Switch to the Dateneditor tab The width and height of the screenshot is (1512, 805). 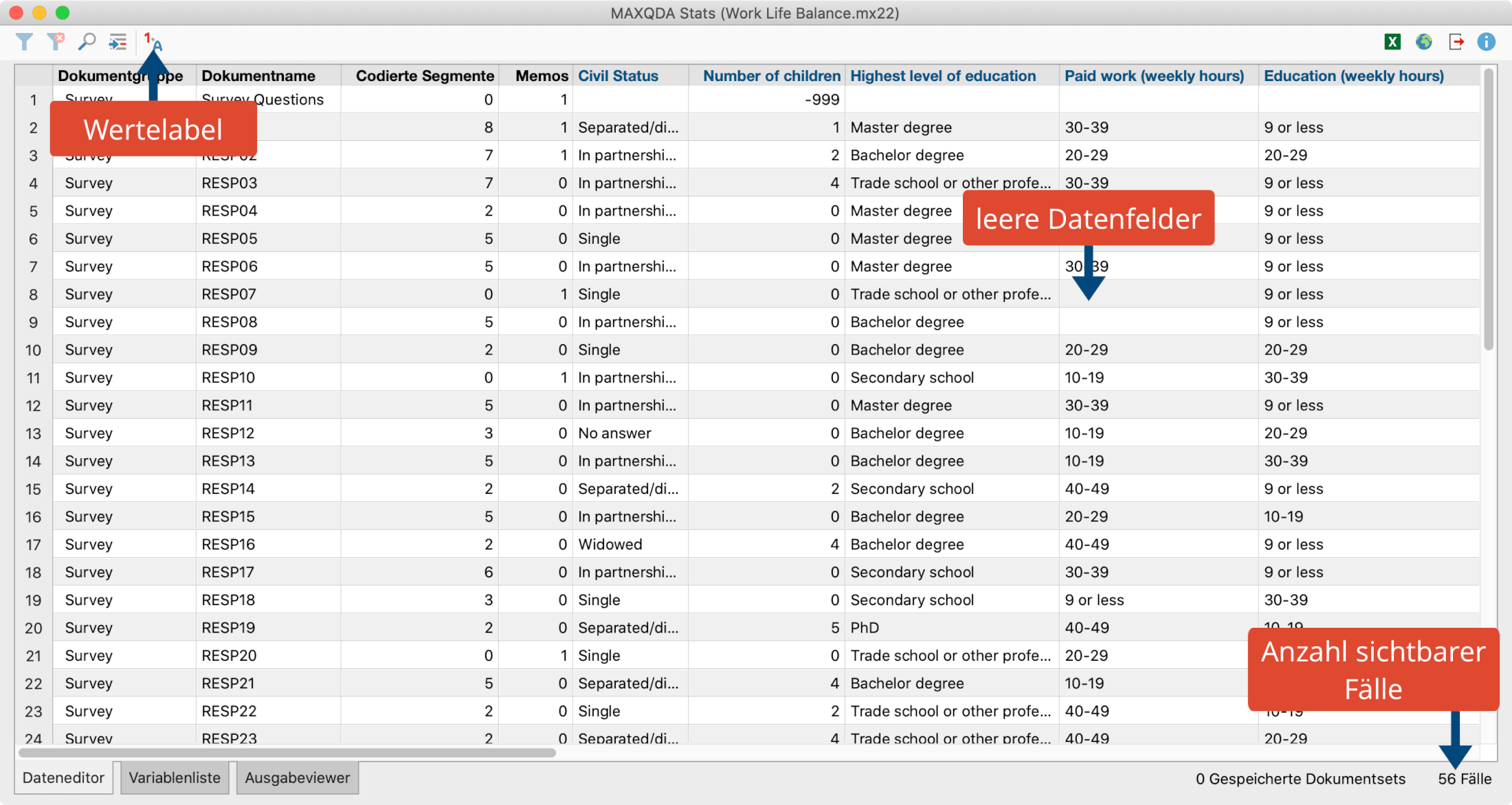[x=63, y=778]
